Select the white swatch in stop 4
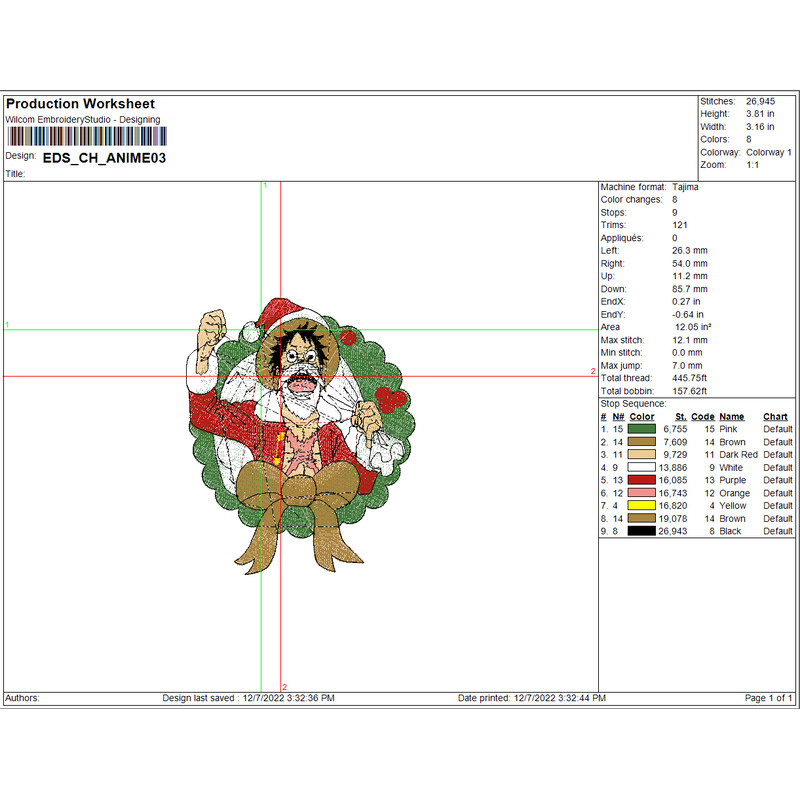800x800 pixels. [641, 467]
